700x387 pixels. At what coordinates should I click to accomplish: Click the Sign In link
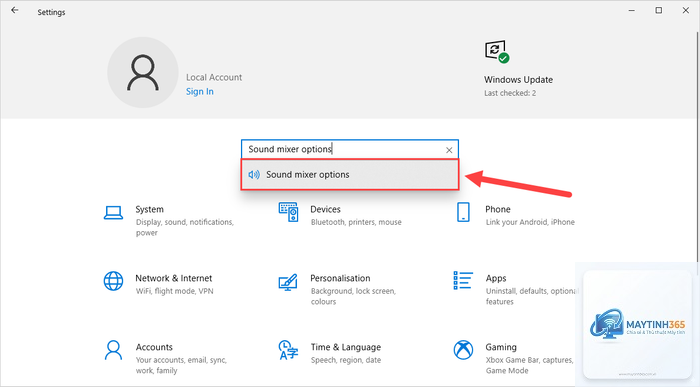[200, 92]
